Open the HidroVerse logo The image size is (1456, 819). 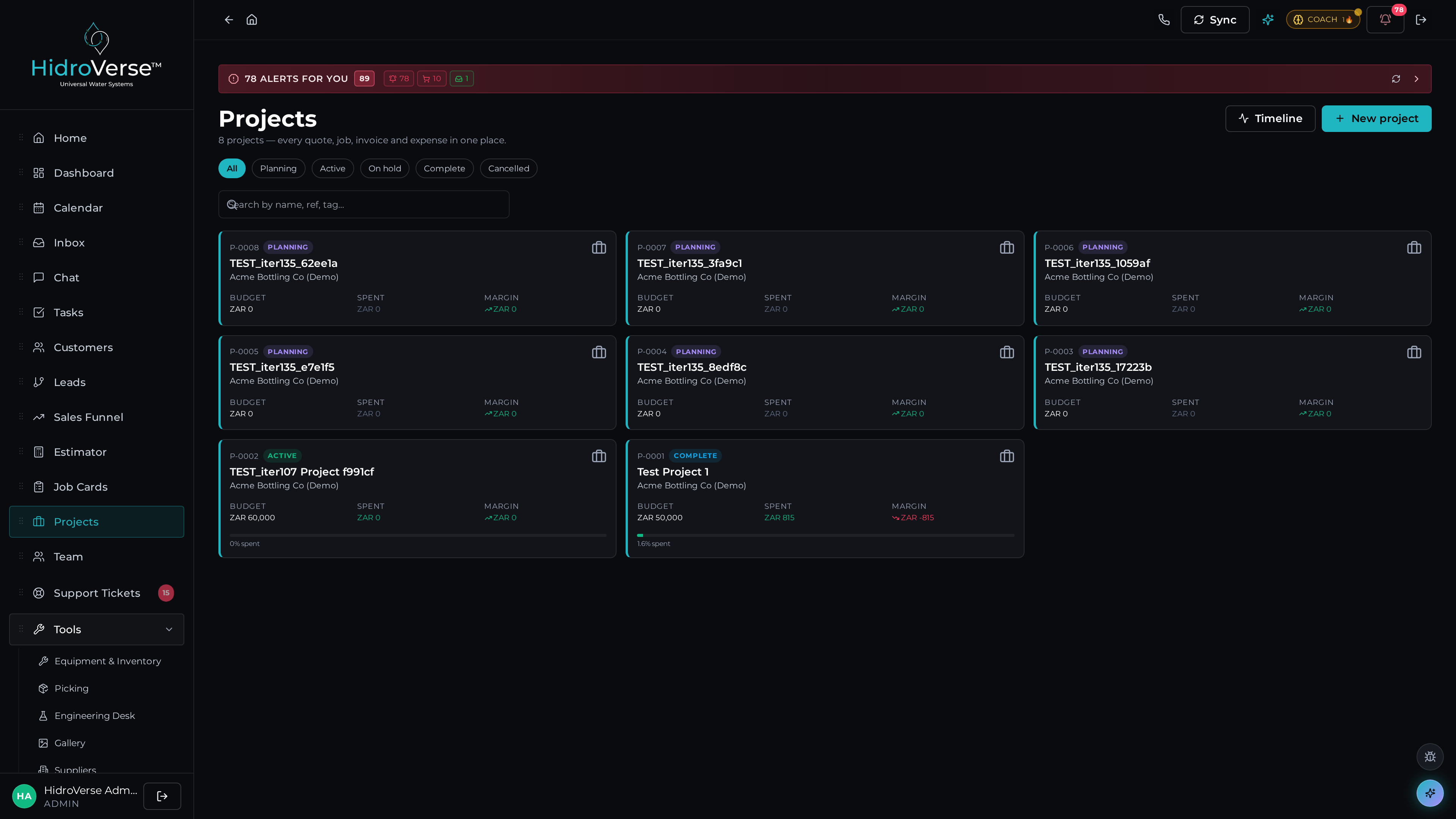point(97,55)
